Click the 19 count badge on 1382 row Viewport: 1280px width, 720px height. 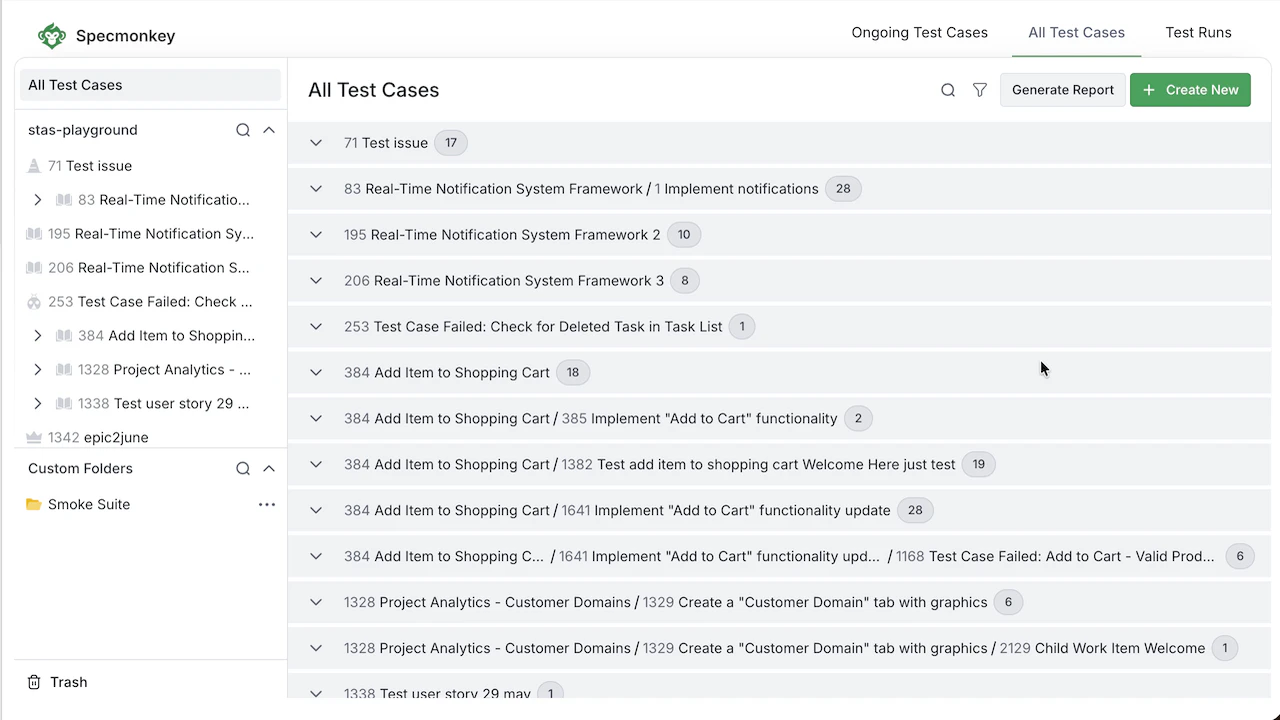coord(979,465)
